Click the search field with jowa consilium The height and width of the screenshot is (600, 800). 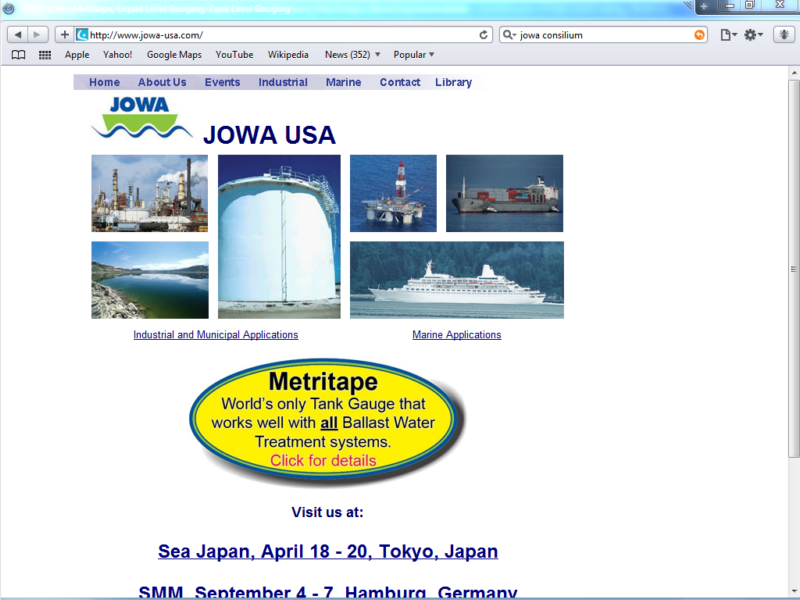coord(605,35)
